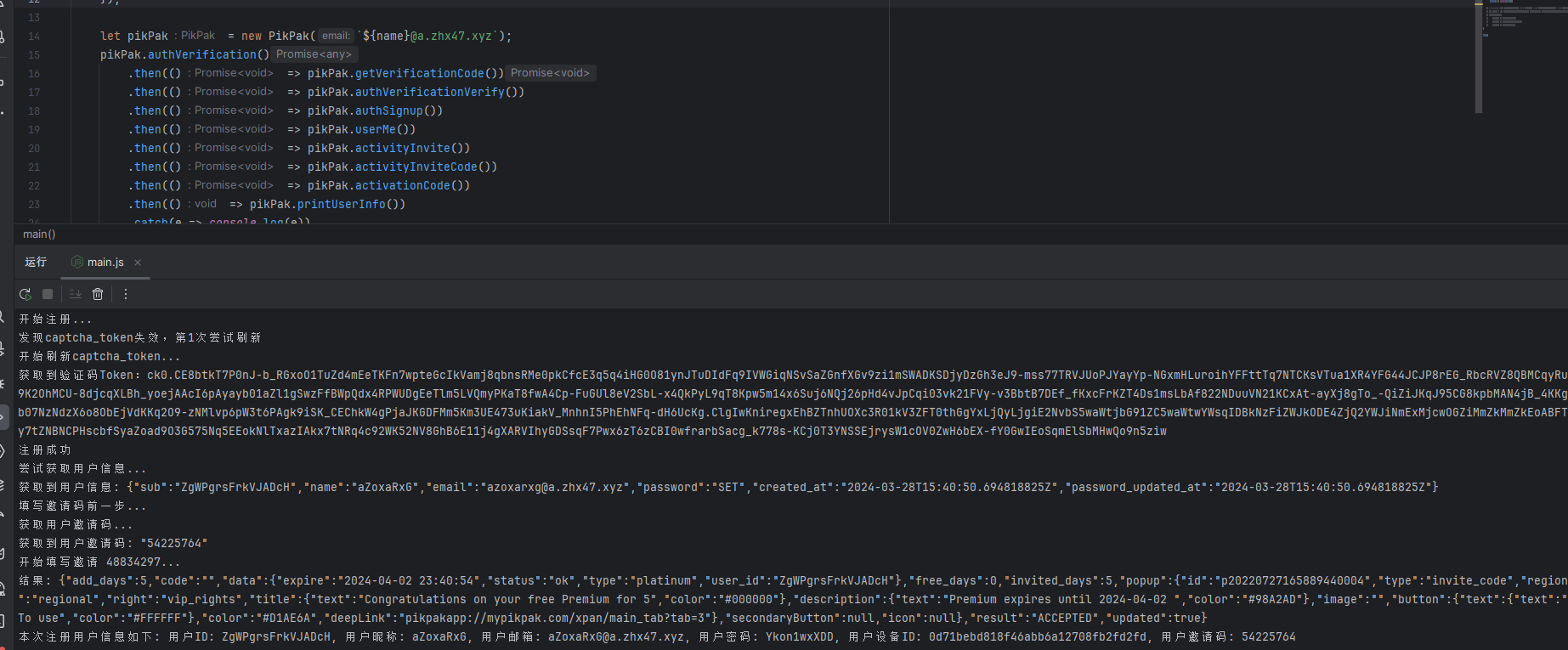Click the '获取到用户信息:' JSON output line
Image resolution: width=1568 pixels, height=650 pixels.
click(x=728, y=488)
